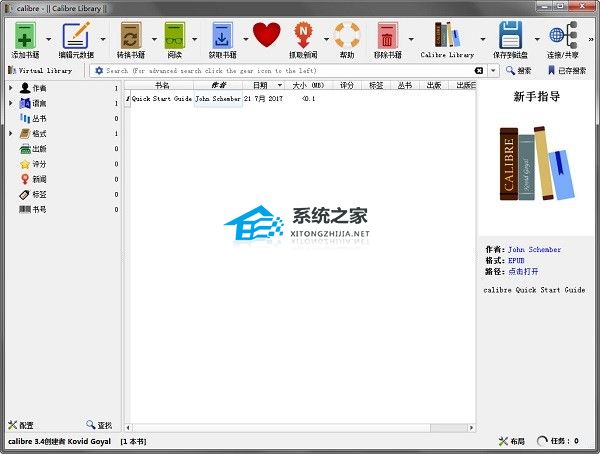
Task: Open Fetch News (抓取新闻) in toolbar
Action: click(304, 35)
